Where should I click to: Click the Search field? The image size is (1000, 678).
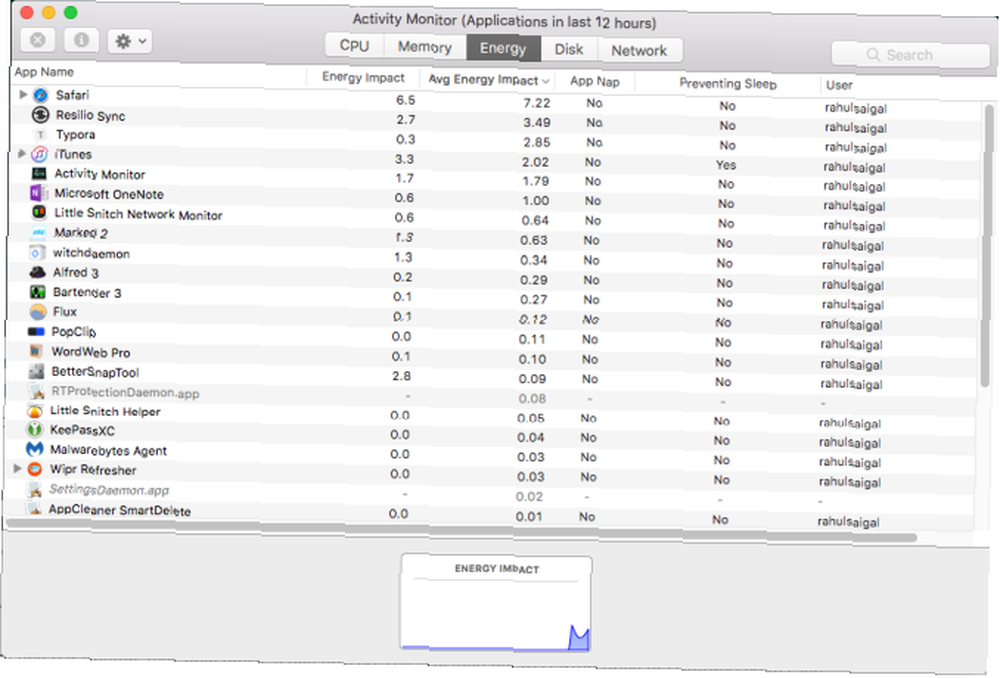tap(910, 55)
